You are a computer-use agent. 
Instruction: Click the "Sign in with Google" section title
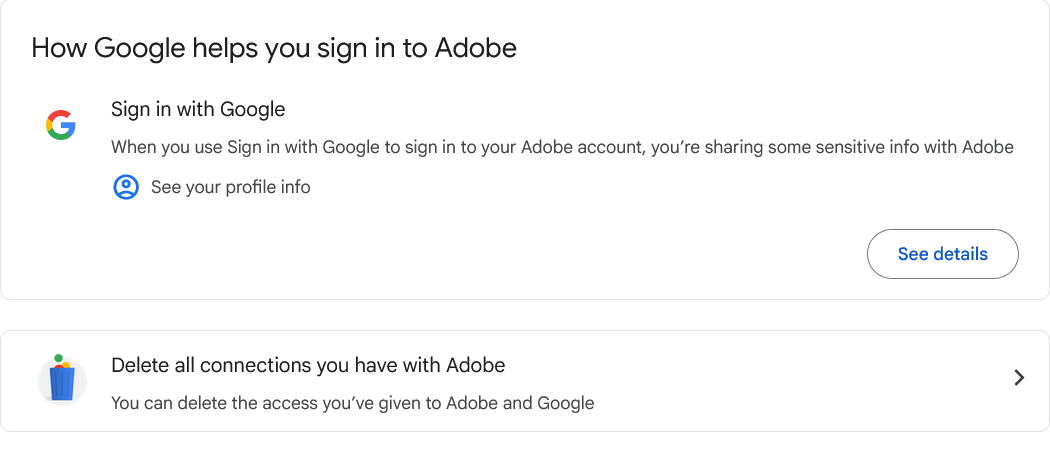point(198,109)
